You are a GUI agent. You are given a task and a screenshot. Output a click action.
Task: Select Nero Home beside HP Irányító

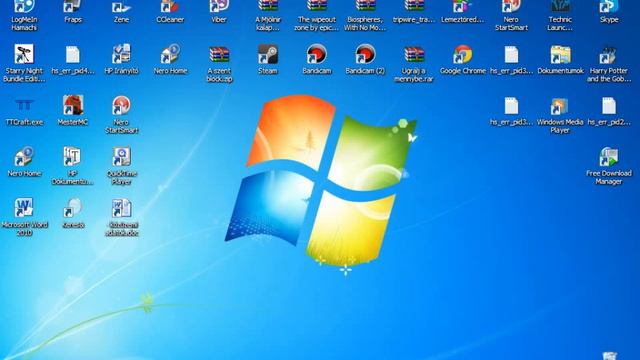(x=170, y=59)
